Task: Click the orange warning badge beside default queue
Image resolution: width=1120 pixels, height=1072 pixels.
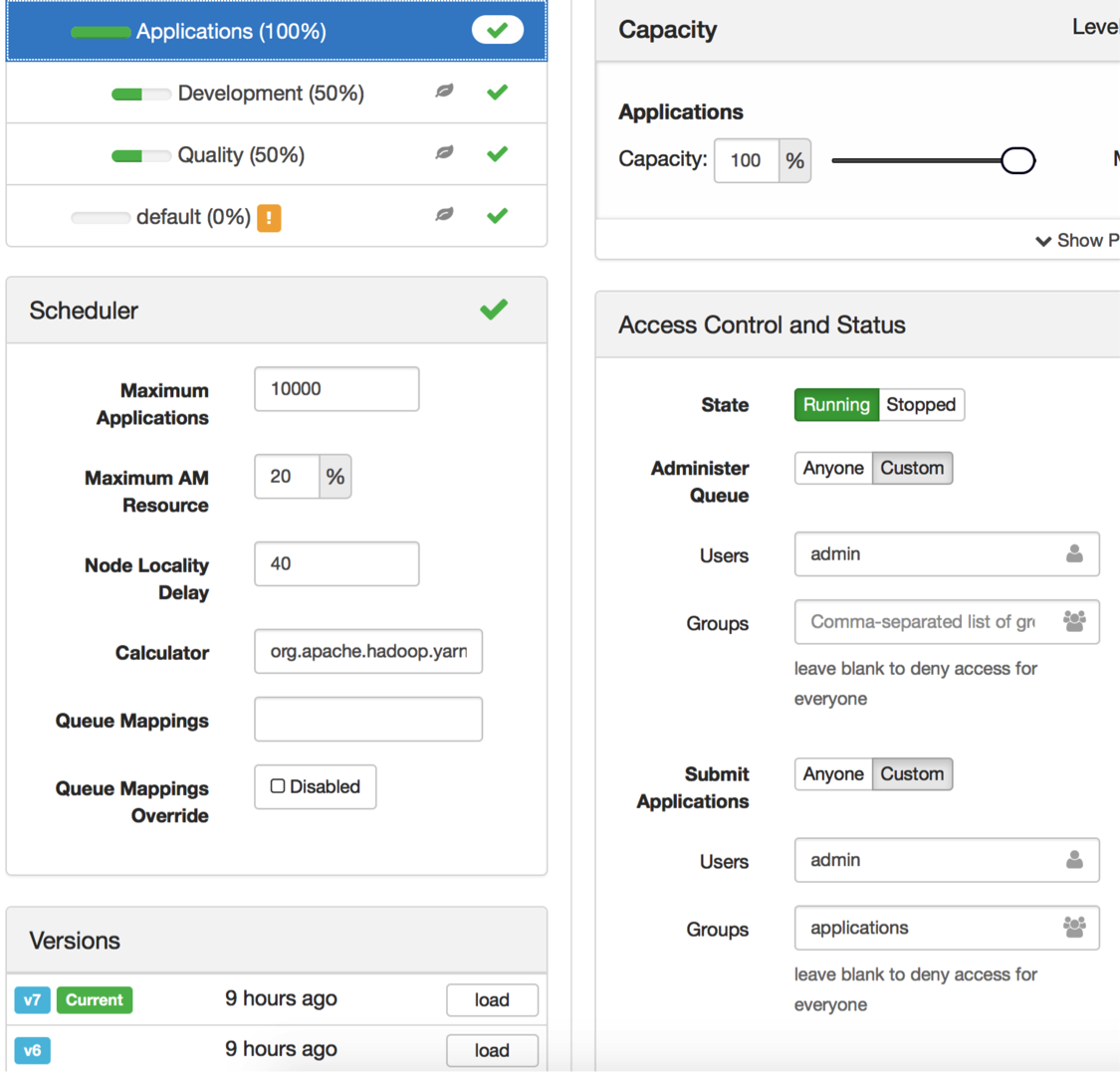Action: coord(269,218)
